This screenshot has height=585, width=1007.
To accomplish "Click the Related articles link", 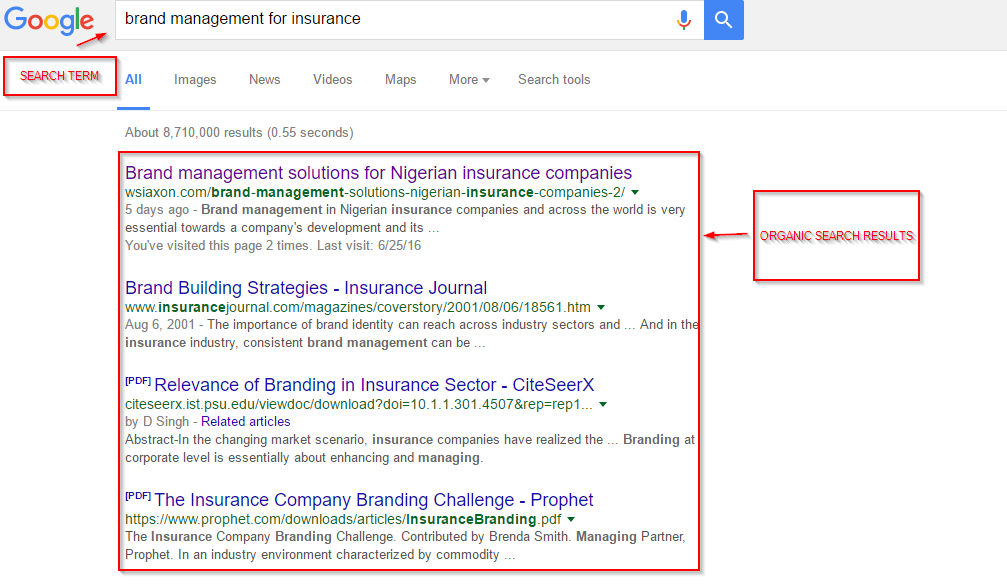I will click(246, 422).
